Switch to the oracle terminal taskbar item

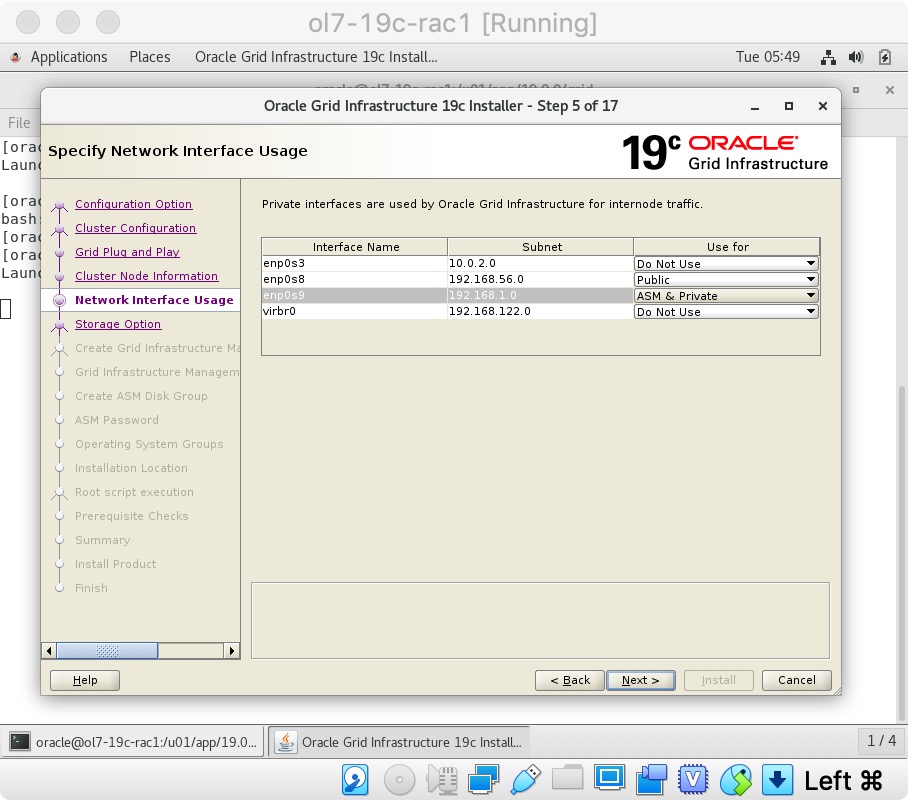tap(133, 742)
